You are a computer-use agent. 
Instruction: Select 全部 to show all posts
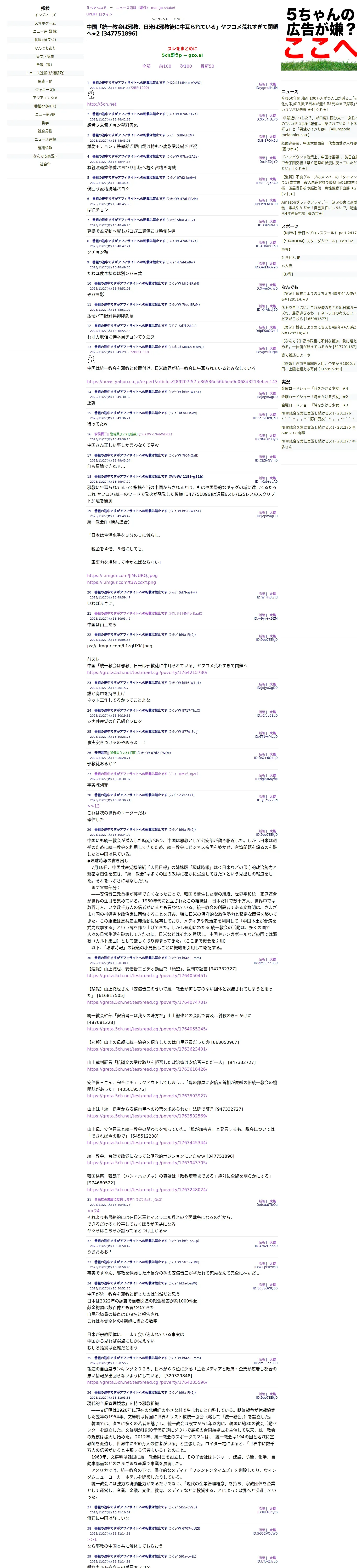(146, 66)
